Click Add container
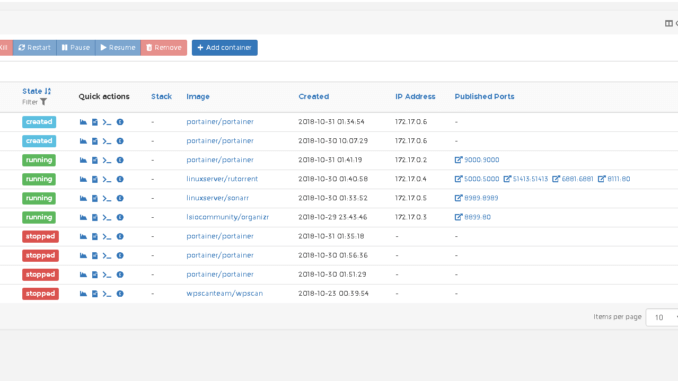 pos(224,48)
